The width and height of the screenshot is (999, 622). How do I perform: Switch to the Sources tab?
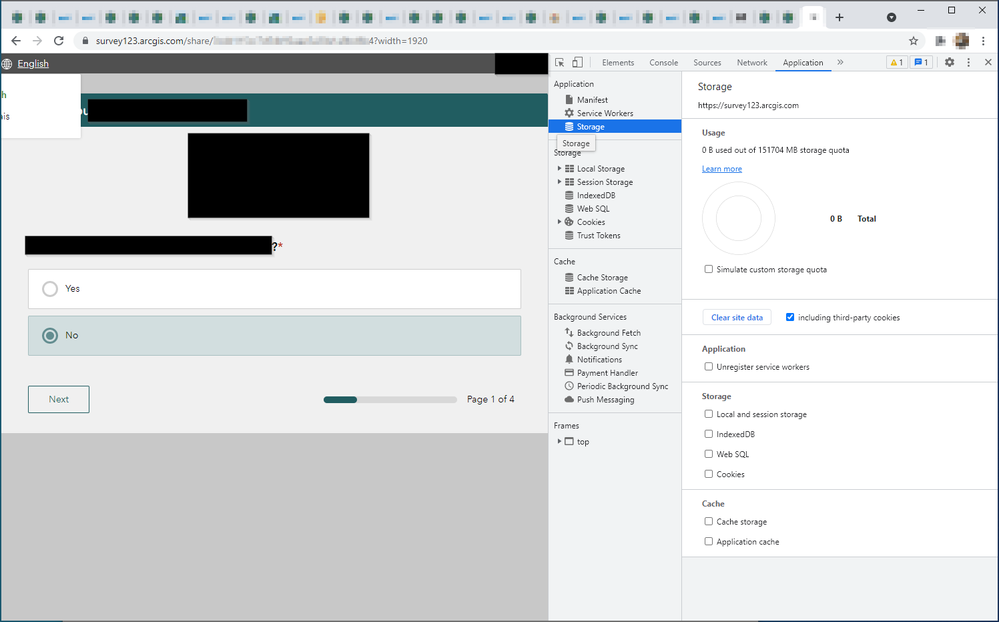tap(707, 62)
